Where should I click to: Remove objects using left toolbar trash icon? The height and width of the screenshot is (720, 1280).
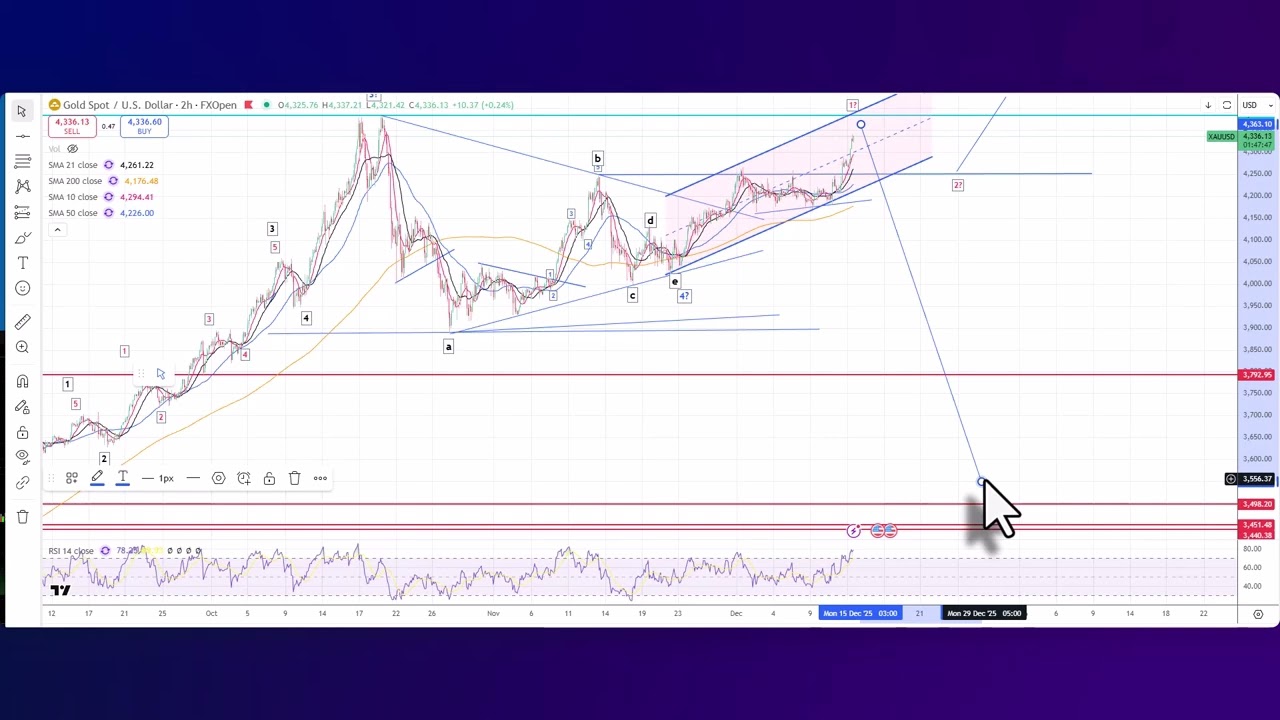click(x=22, y=517)
